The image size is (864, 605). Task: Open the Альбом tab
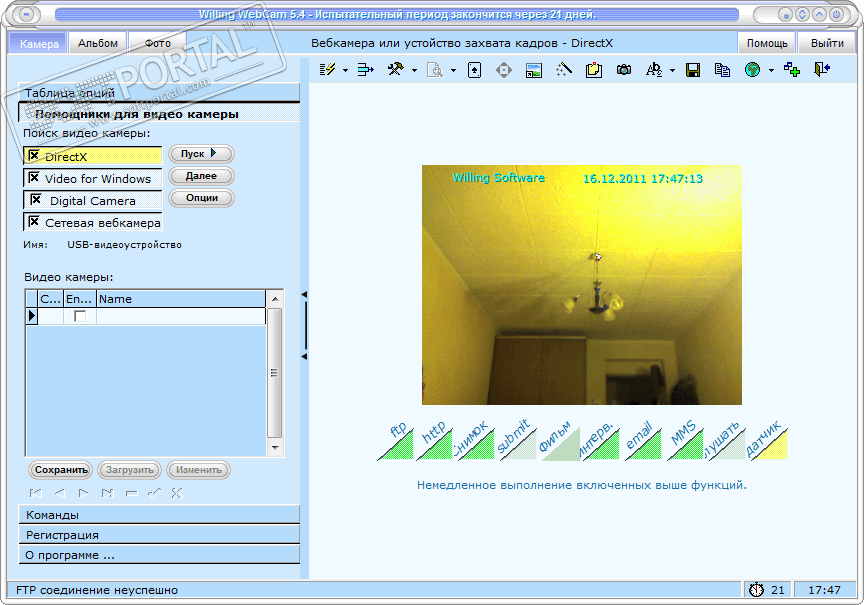tap(98, 43)
